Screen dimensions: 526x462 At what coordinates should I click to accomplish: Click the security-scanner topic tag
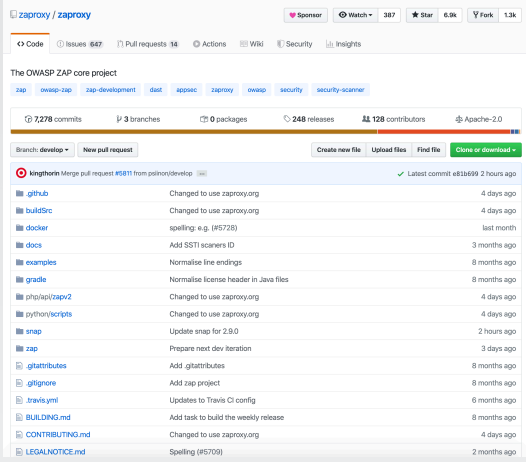coord(340,90)
